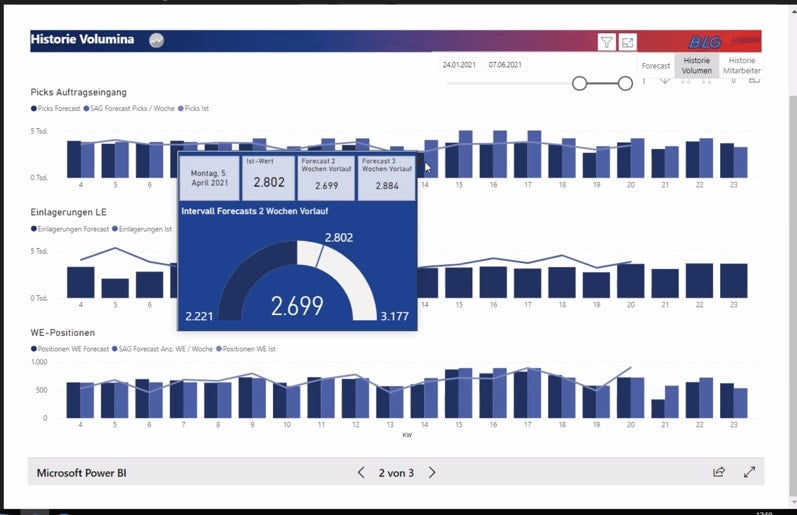Click the start date field 24.01.2021
The image size is (797, 515).
(459, 65)
